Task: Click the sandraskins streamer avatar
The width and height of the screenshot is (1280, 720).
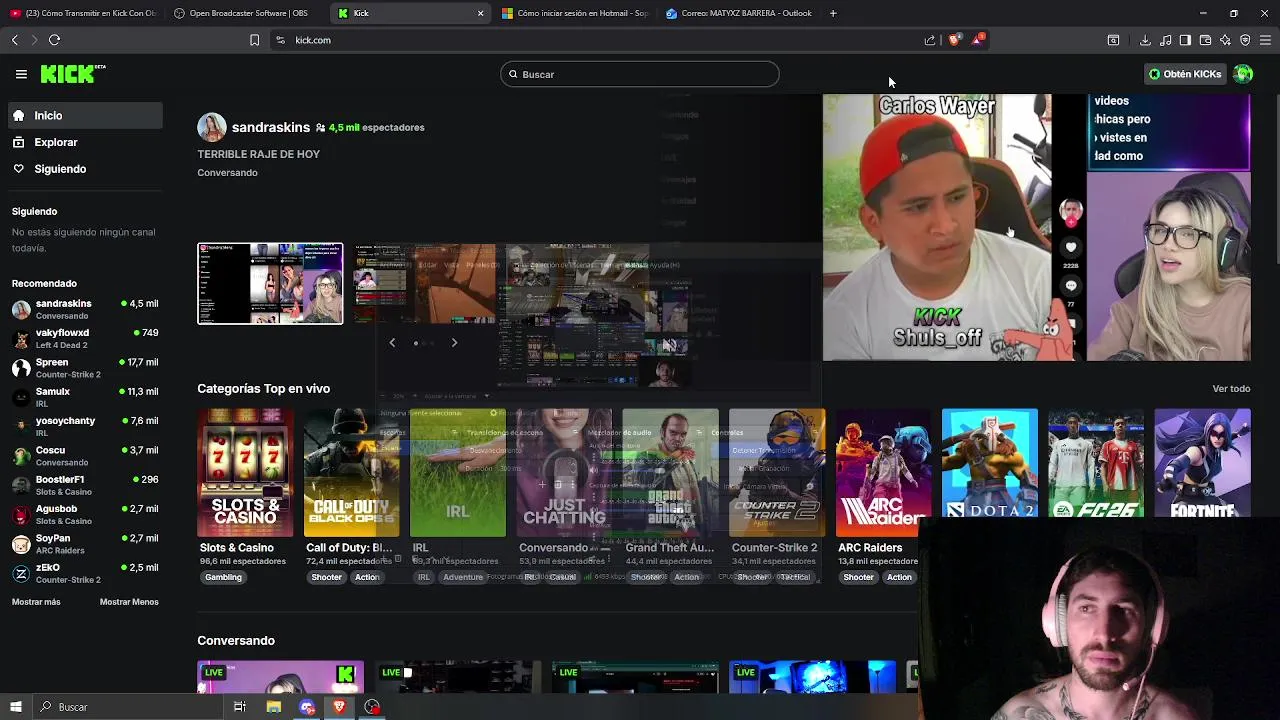Action: click(211, 127)
